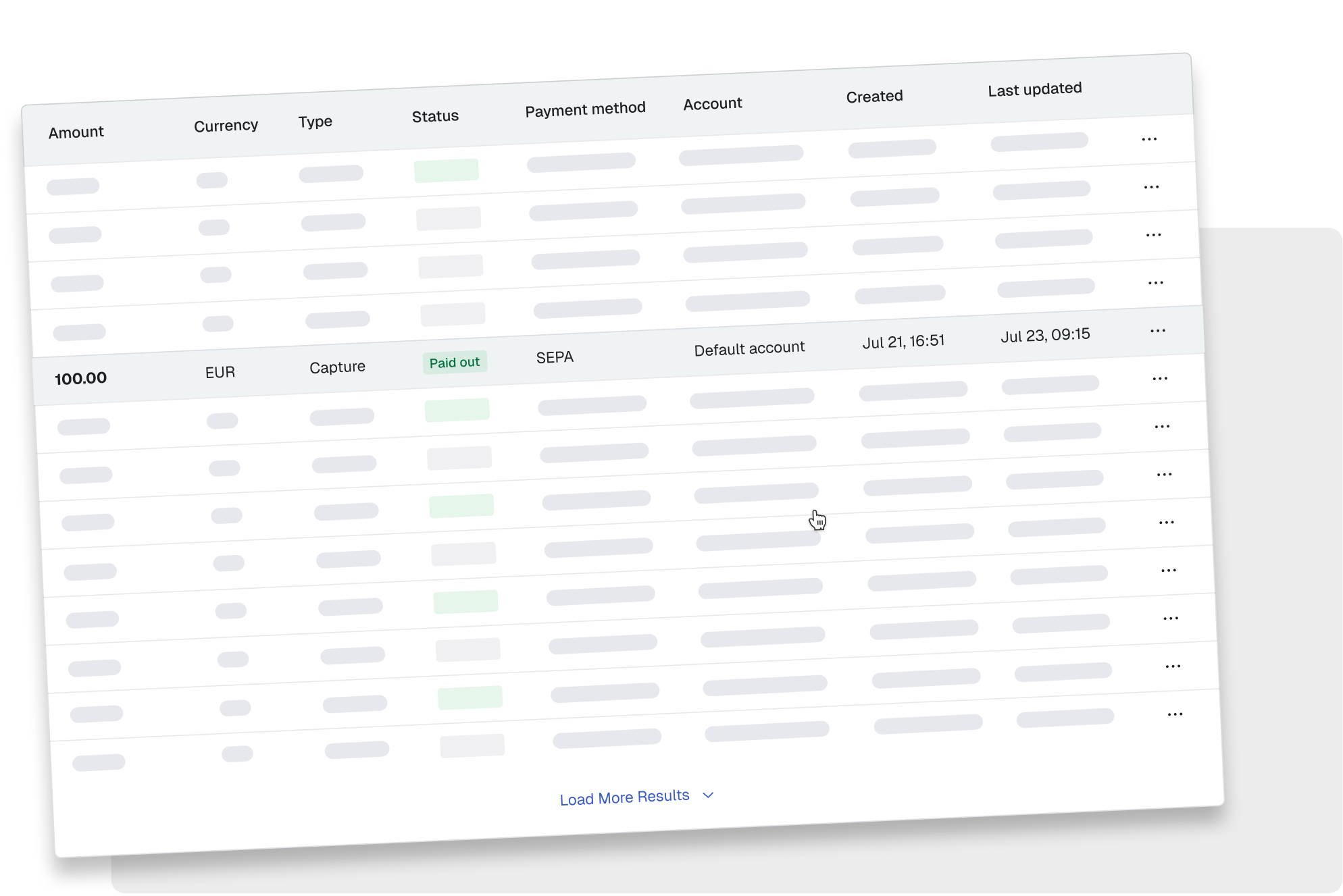Open three-dot menu on the Paid out row

(x=1157, y=331)
